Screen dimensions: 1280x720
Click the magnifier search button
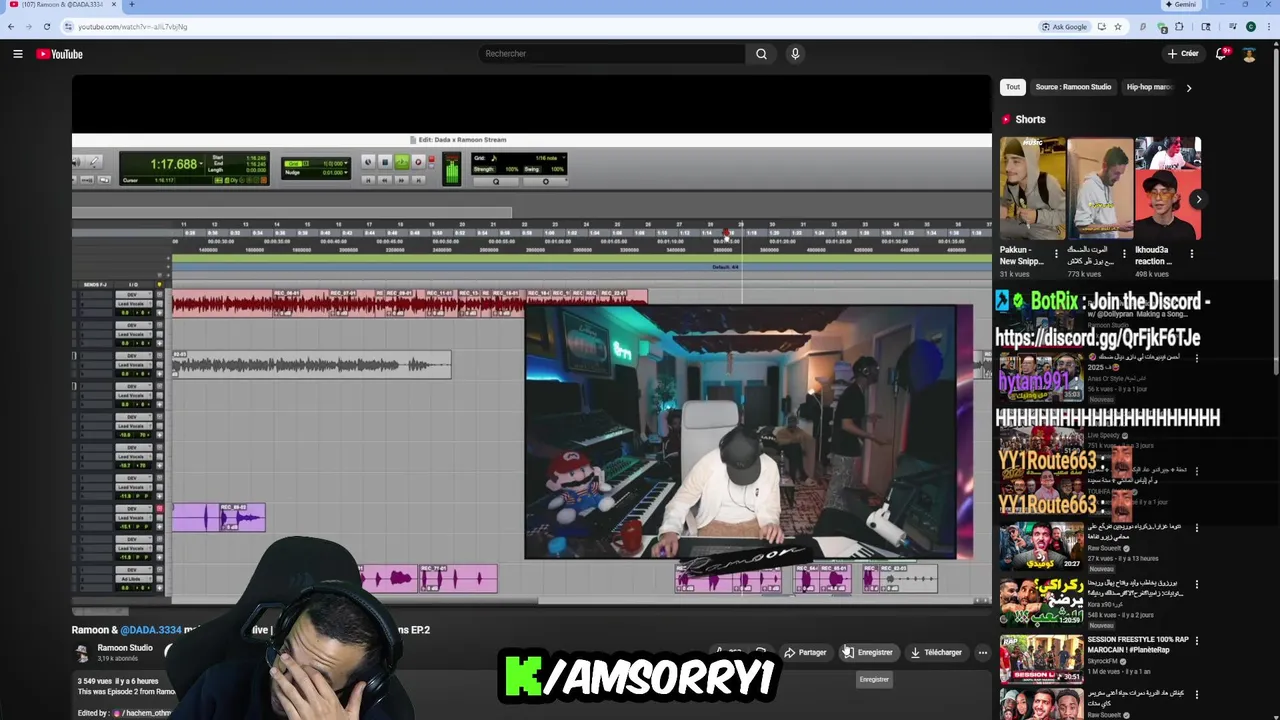tap(761, 54)
